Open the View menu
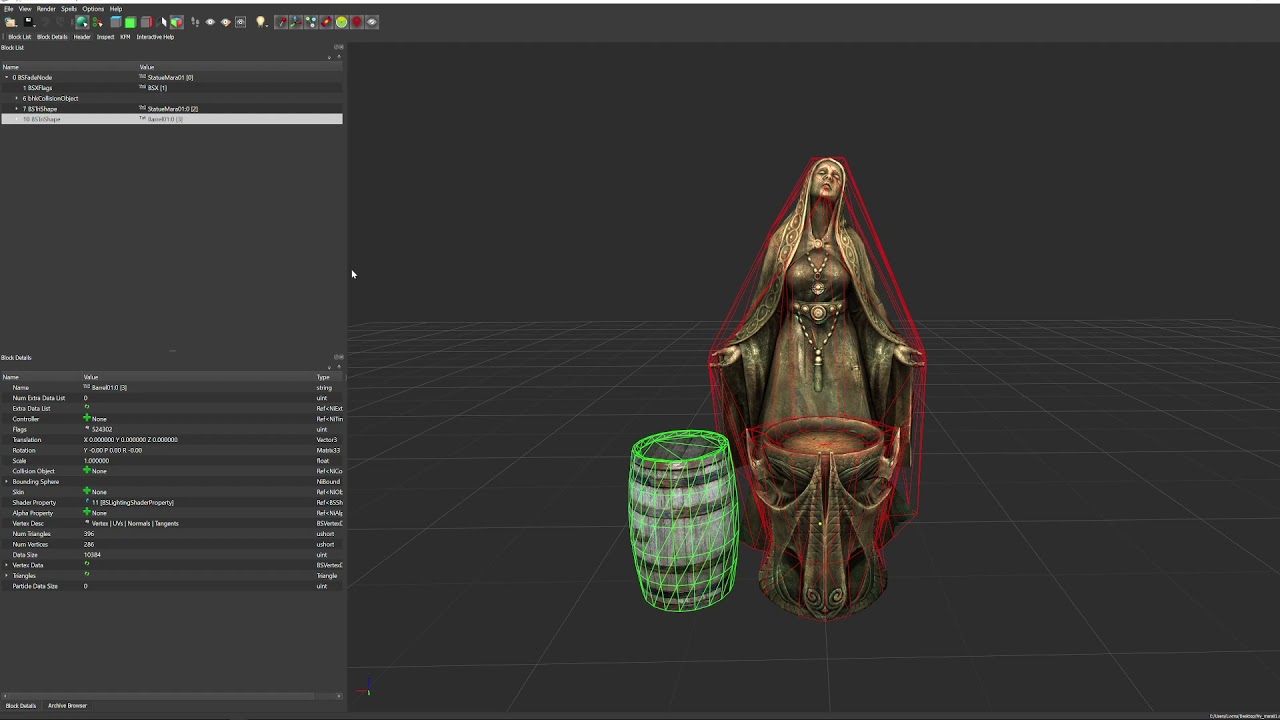Image resolution: width=1280 pixels, height=720 pixels. coord(25,9)
